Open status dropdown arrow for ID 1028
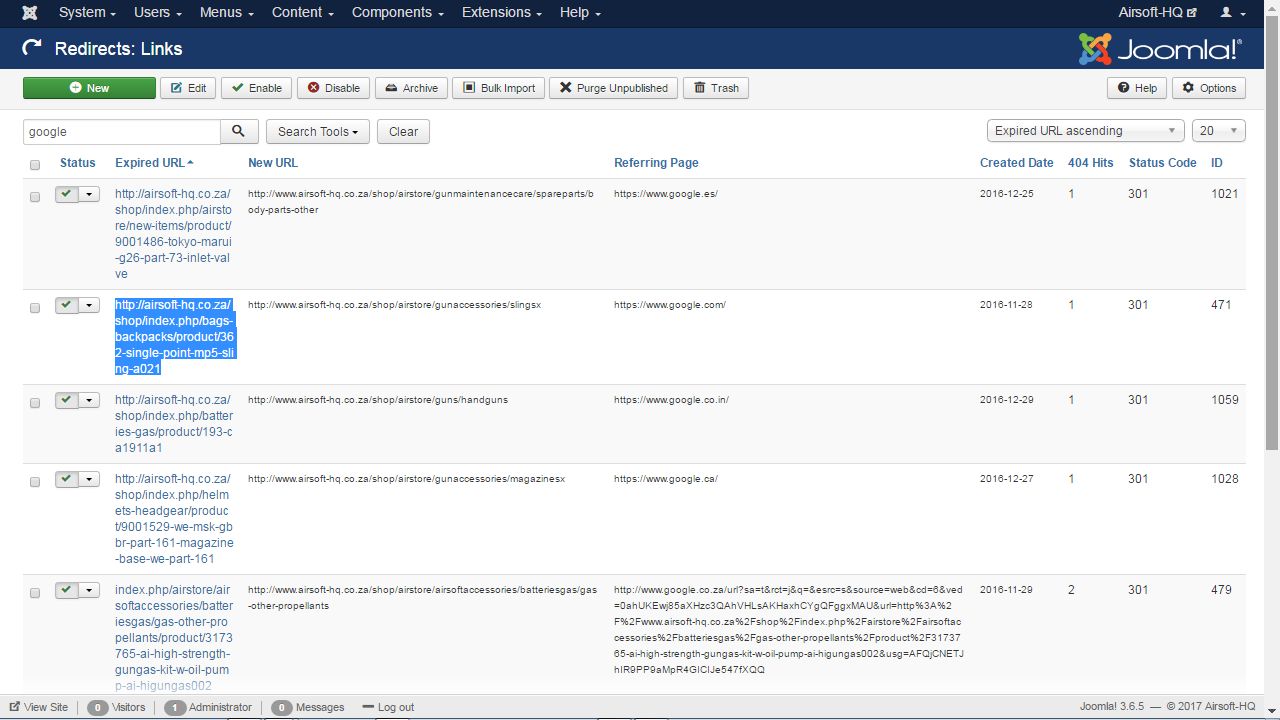 90,479
